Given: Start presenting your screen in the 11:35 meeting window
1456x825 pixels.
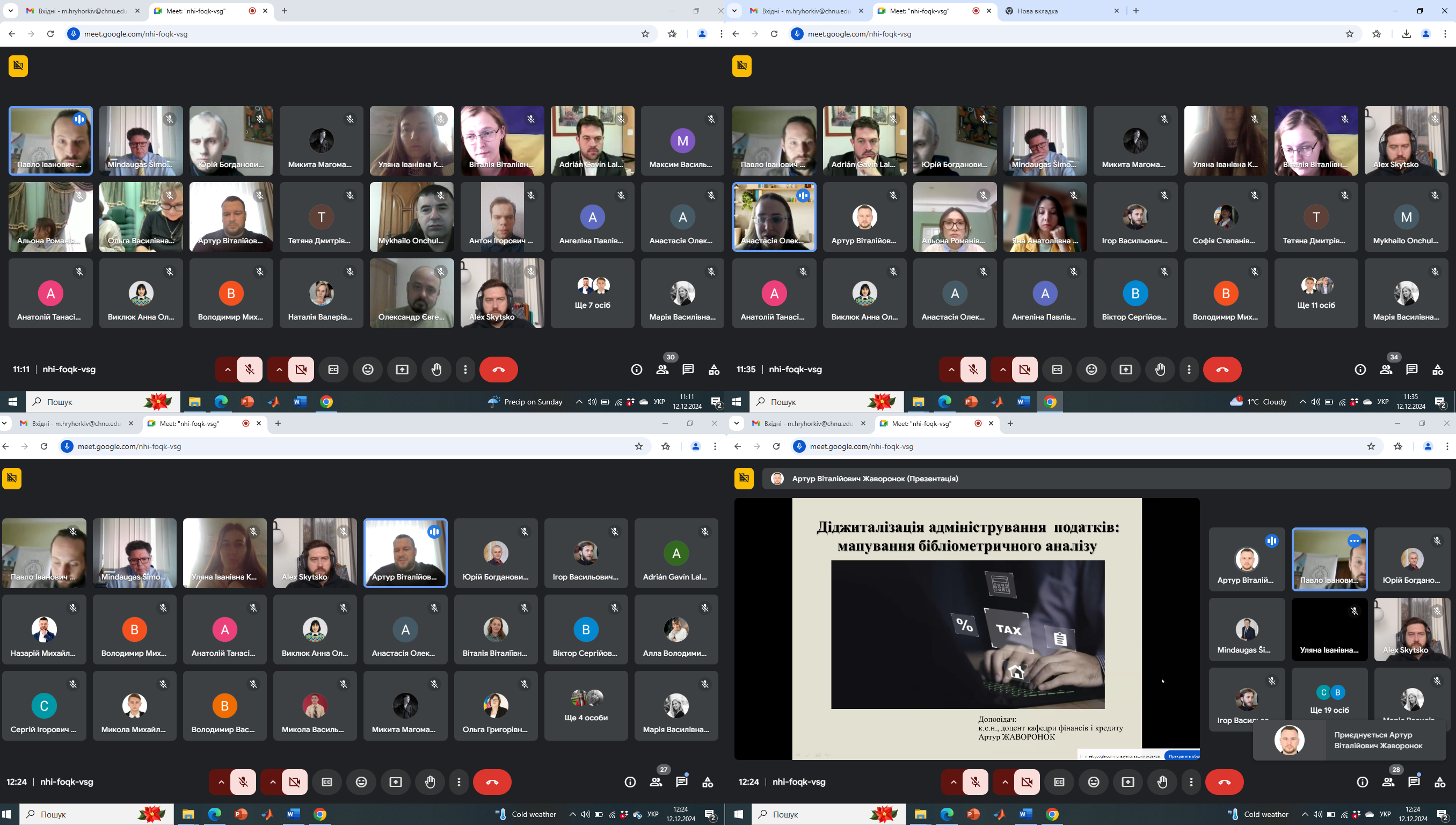Looking at the screenshot, I should click(1126, 370).
